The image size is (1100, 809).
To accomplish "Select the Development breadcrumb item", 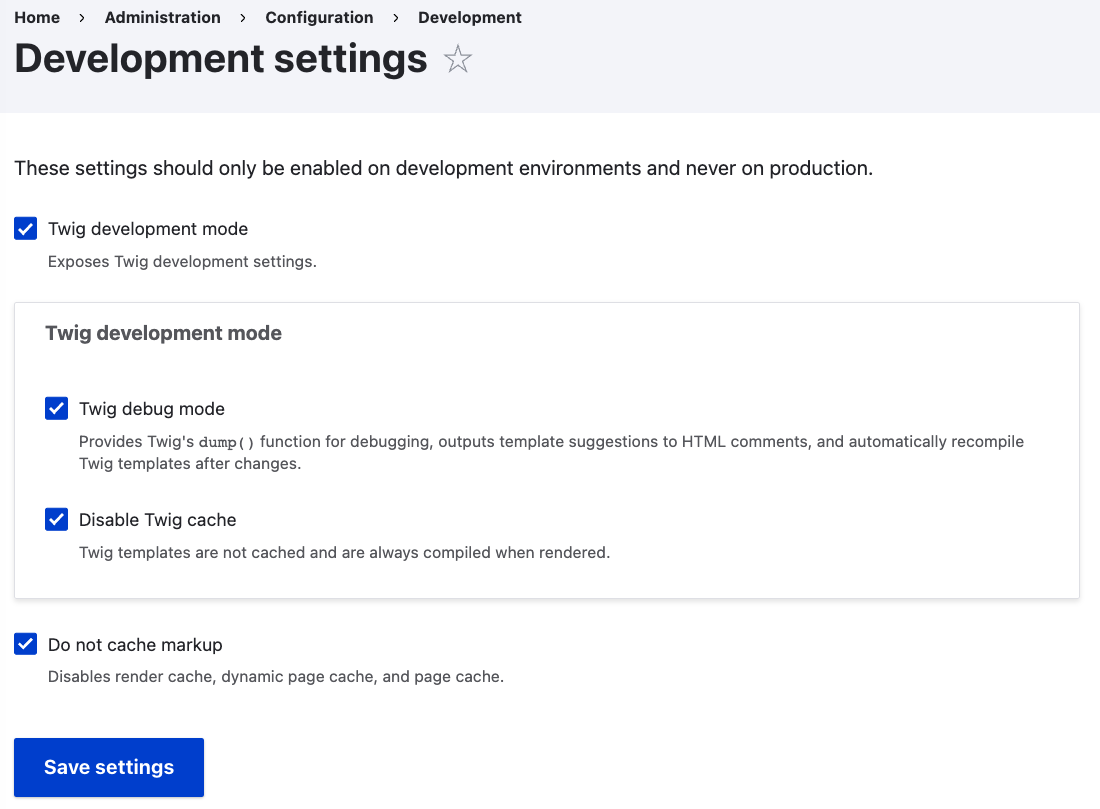I will 470,18.
